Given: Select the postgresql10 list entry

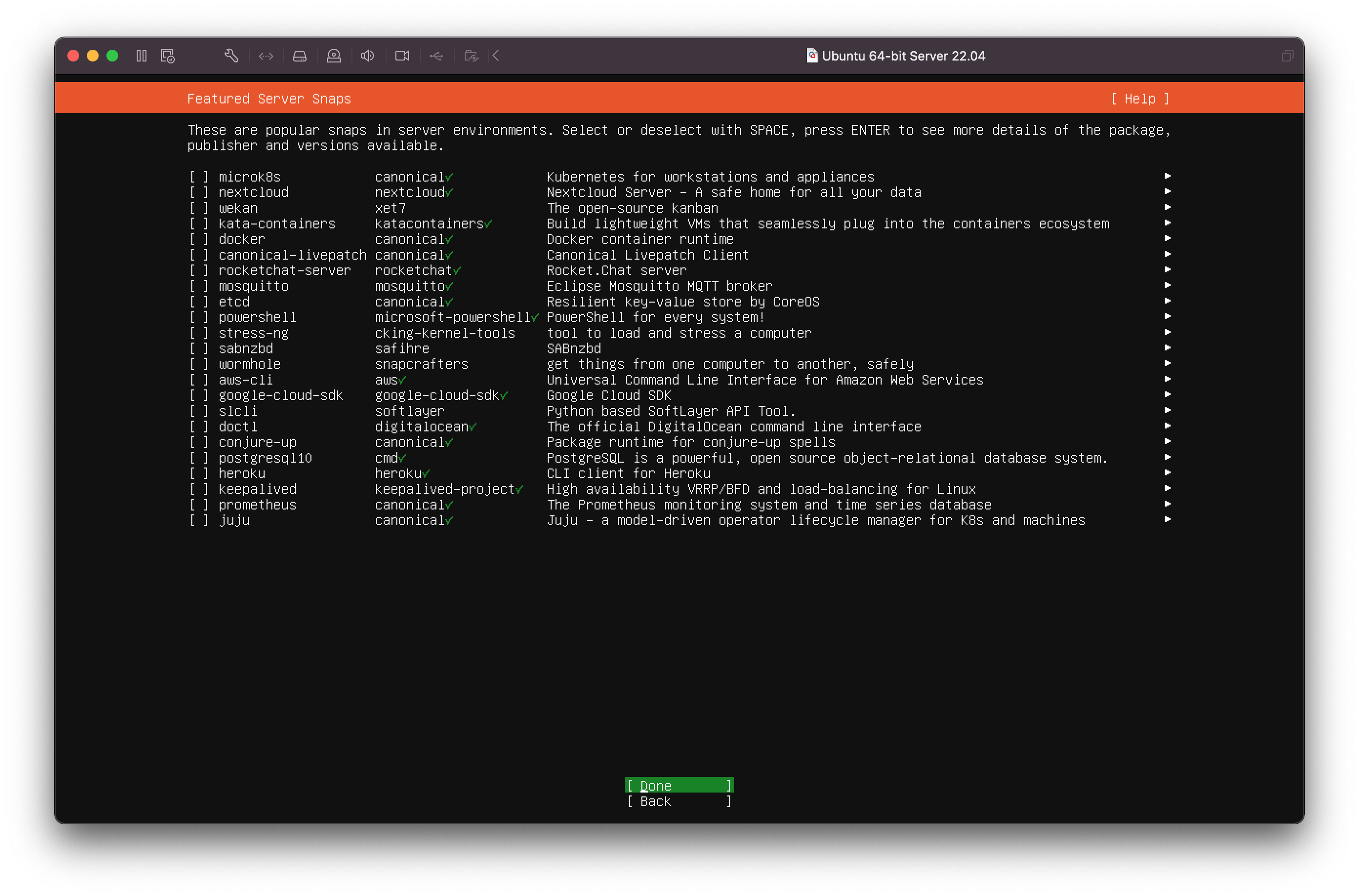Looking at the screenshot, I should coord(265,458).
